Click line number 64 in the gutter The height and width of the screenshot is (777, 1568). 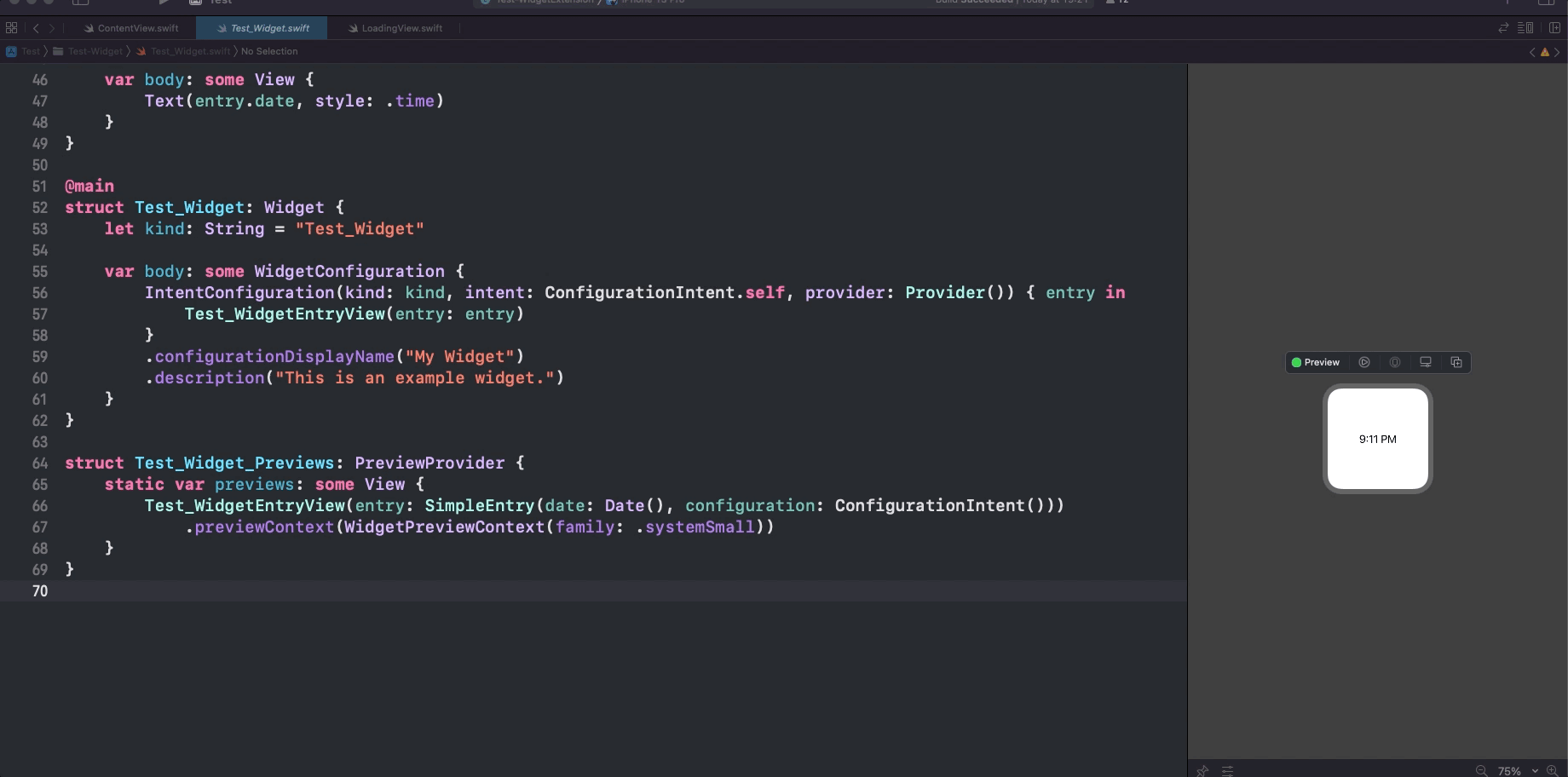39,463
